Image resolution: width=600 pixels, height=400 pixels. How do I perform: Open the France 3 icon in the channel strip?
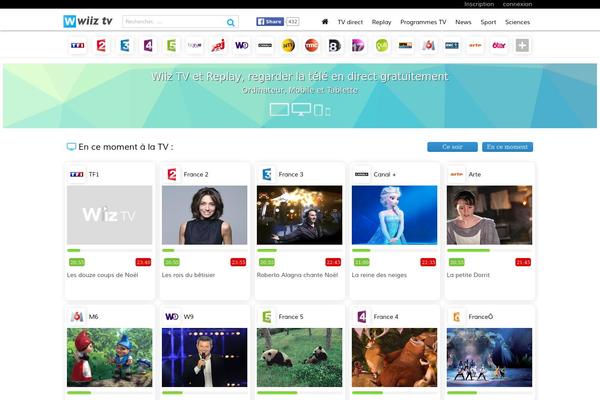tap(125, 46)
